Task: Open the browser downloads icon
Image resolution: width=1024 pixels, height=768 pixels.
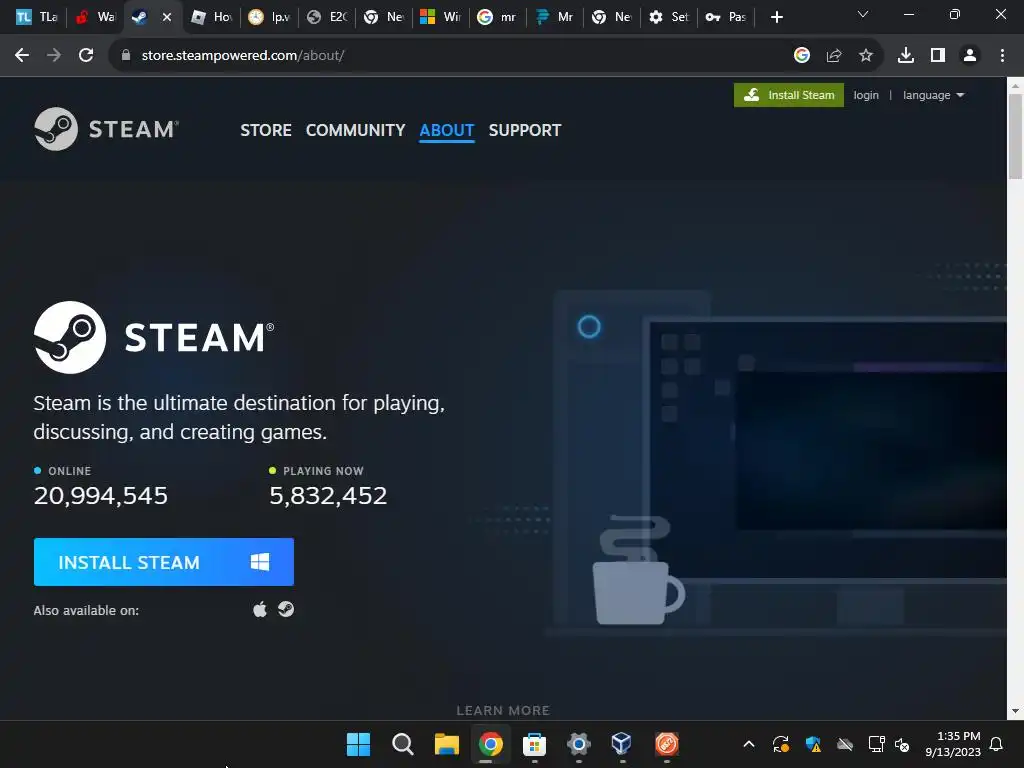Action: point(906,56)
